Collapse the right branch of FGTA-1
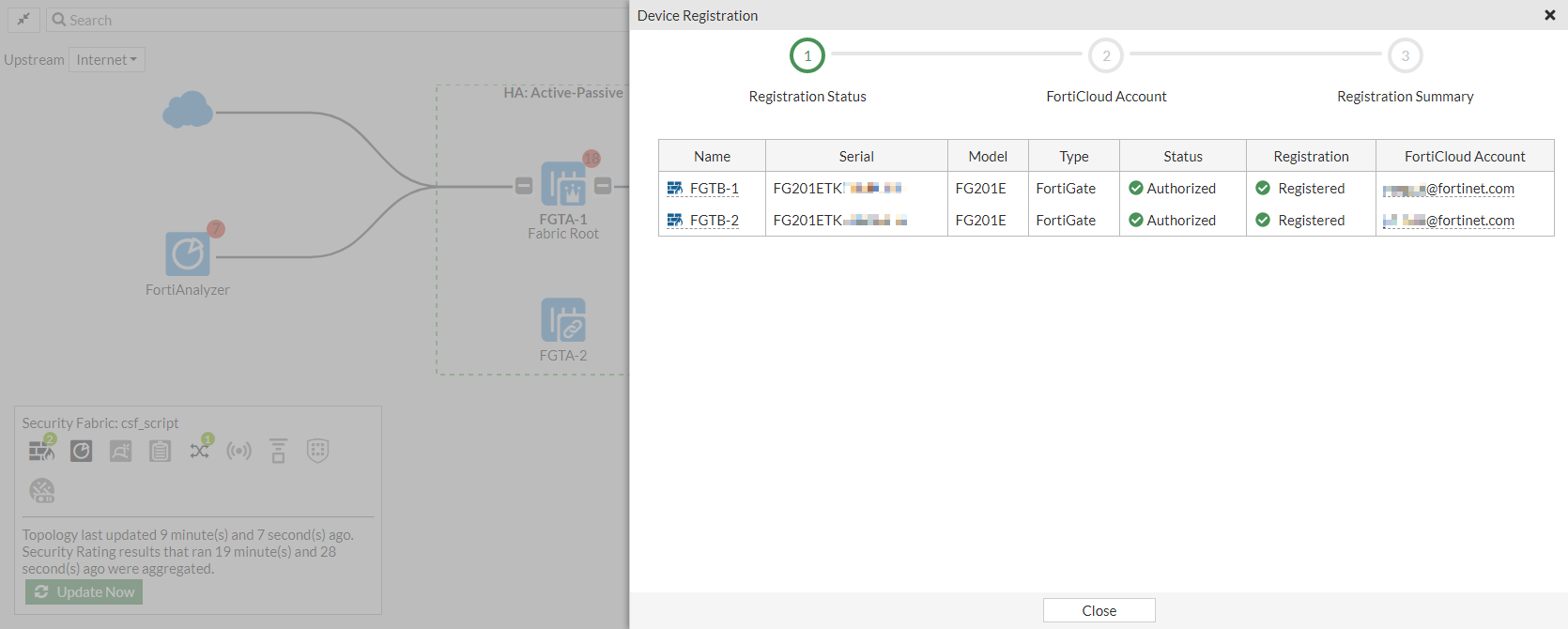The image size is (1568, 629). pyautogui.click(x=603, y=186)
